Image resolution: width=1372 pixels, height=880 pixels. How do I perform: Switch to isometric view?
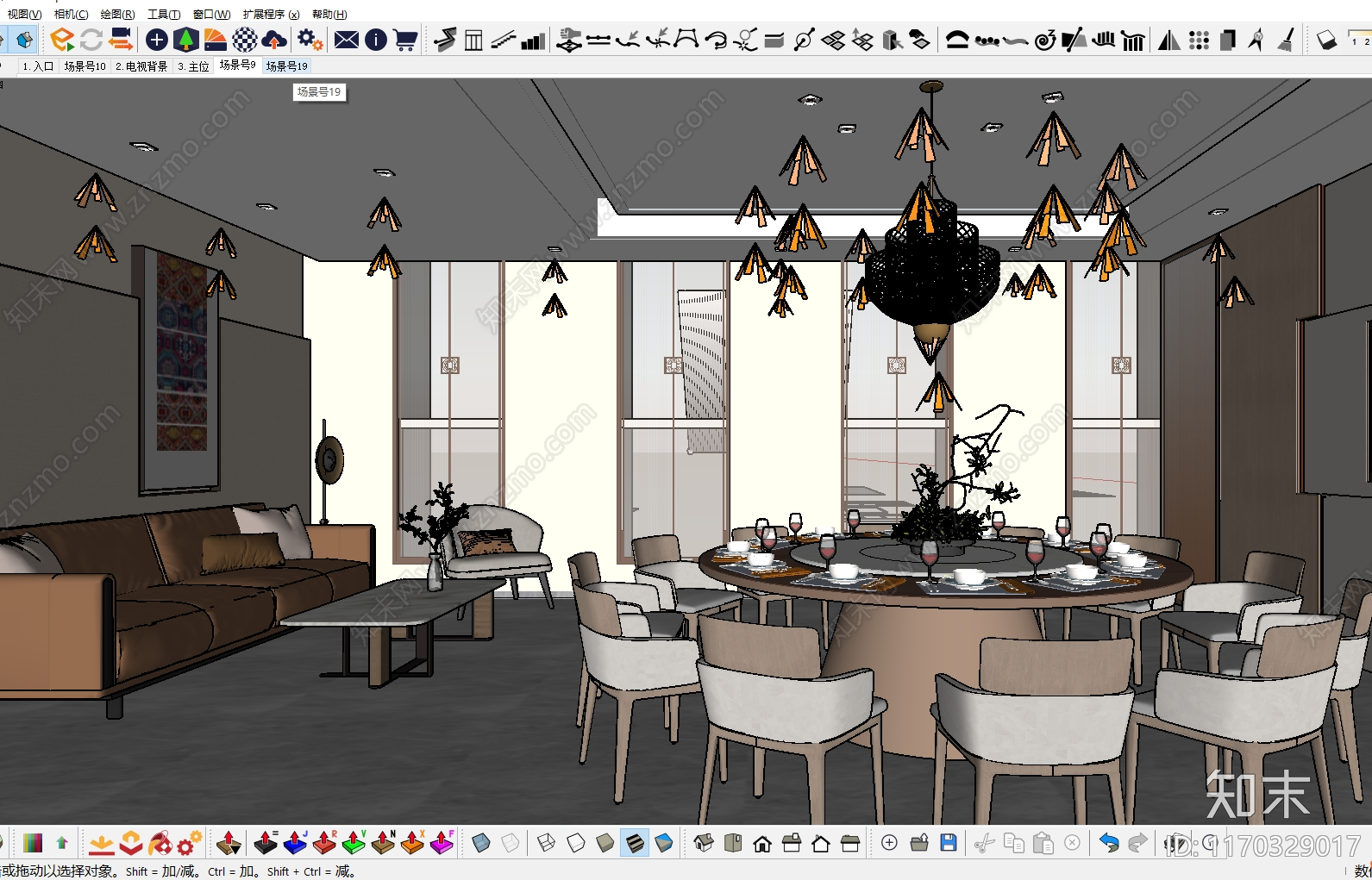click(704, 843)
